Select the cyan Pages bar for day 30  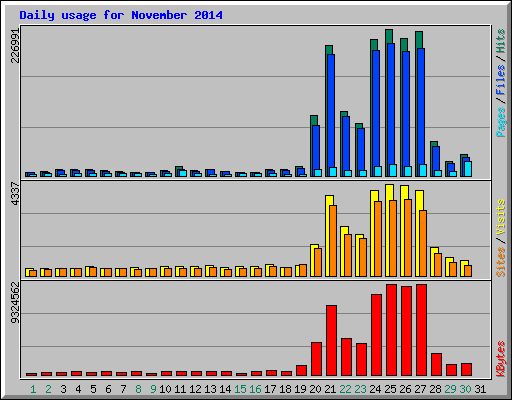468,169
